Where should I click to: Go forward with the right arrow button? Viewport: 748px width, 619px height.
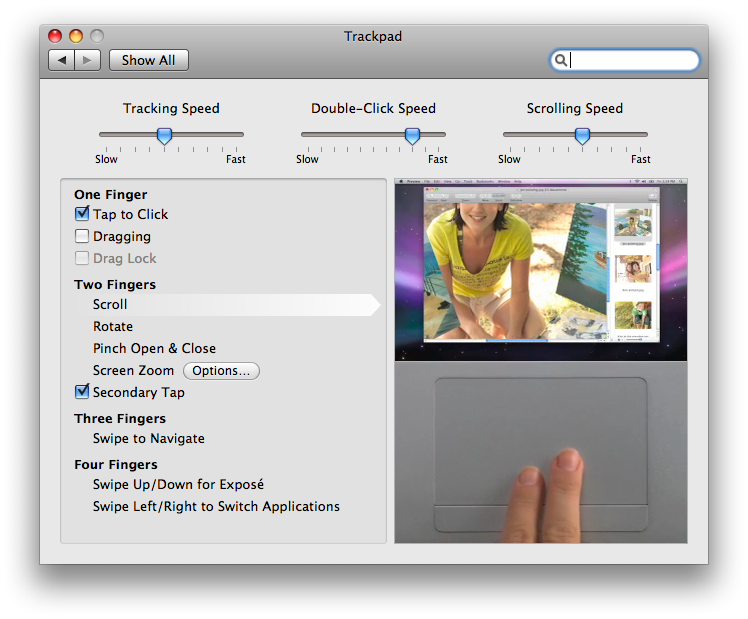click(87, 60)
